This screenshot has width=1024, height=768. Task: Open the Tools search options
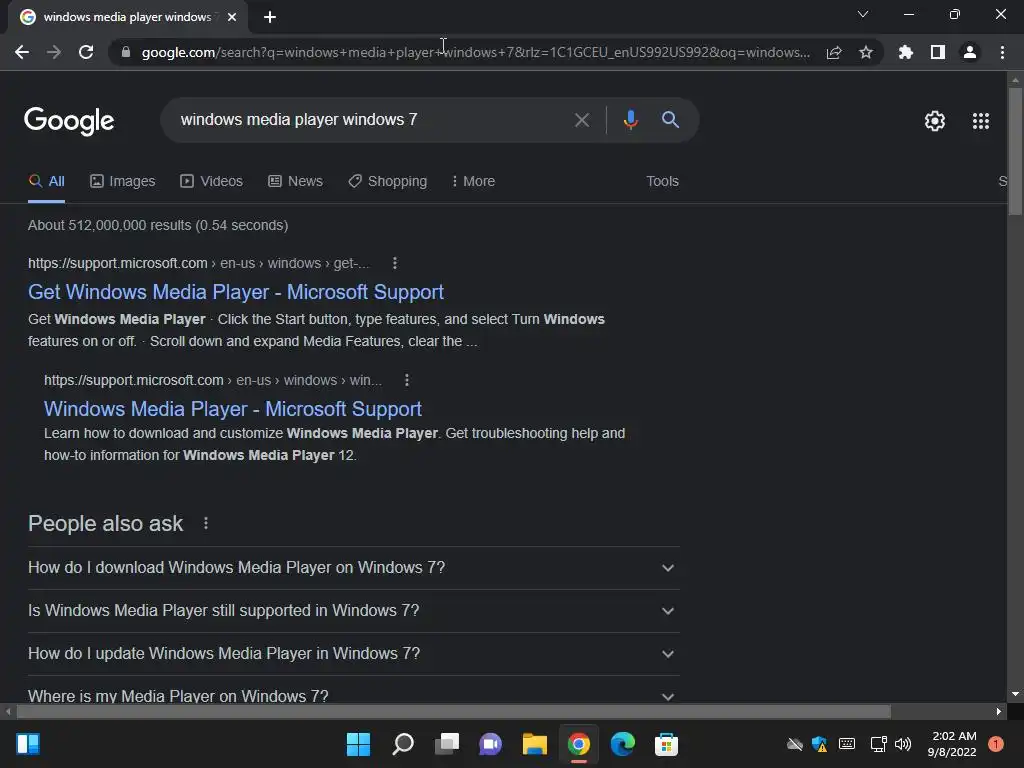pyautogui.click(x=662, y=181)
